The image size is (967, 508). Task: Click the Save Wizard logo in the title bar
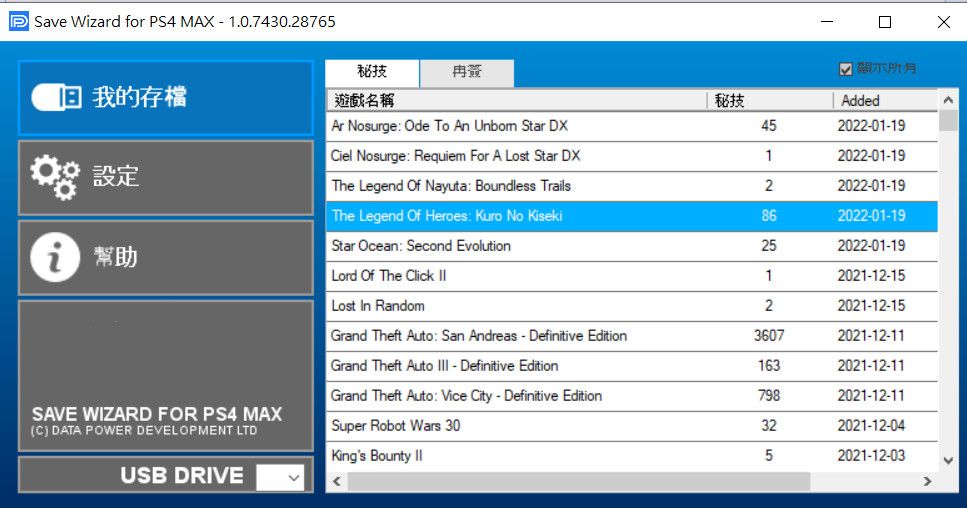point(19,22)
